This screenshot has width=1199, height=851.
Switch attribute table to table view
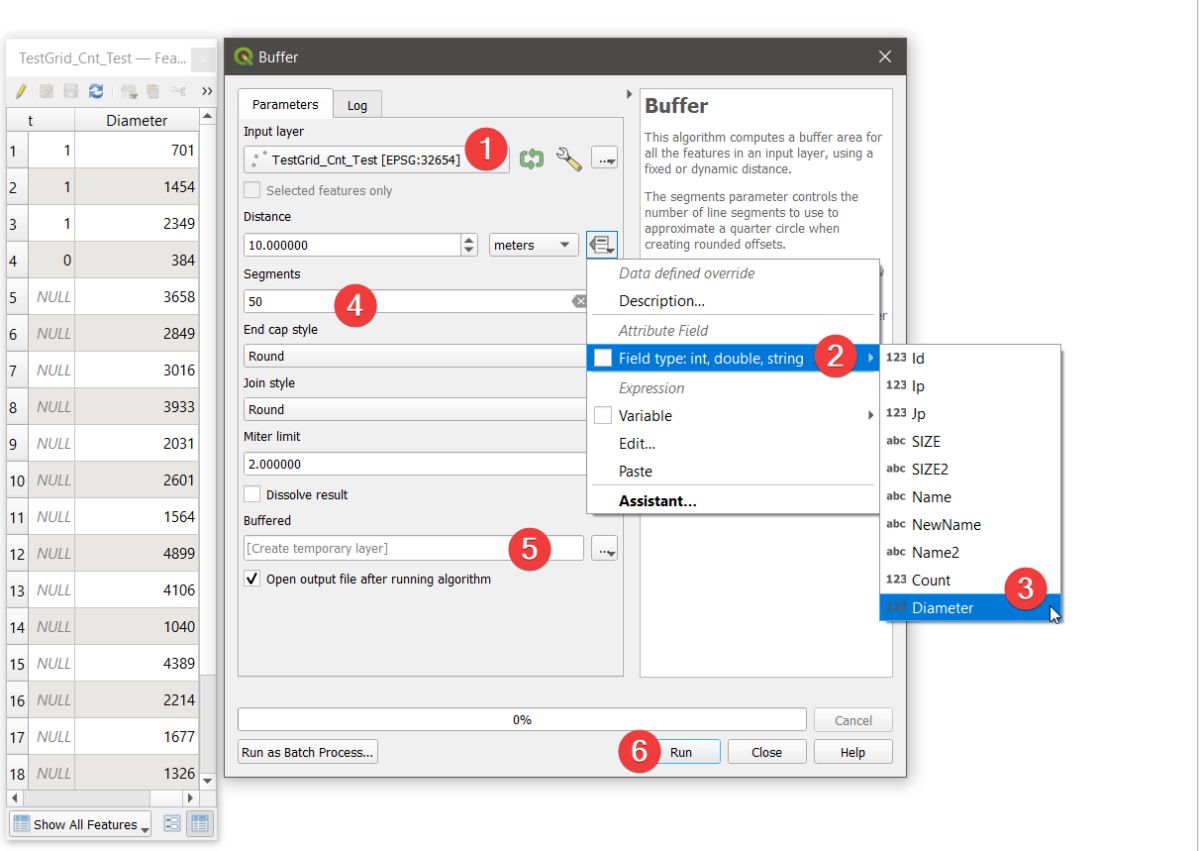(x=200, y=823)
